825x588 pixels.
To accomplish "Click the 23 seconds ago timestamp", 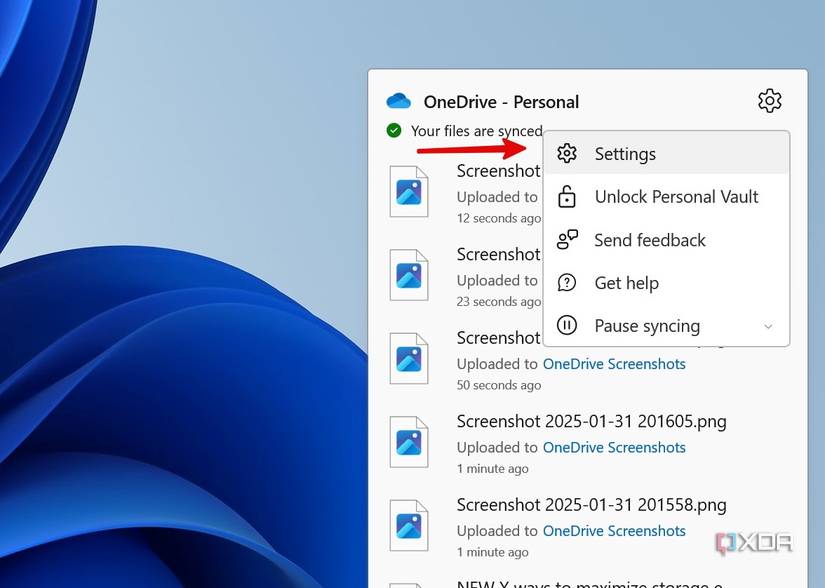I will point(498,302).
